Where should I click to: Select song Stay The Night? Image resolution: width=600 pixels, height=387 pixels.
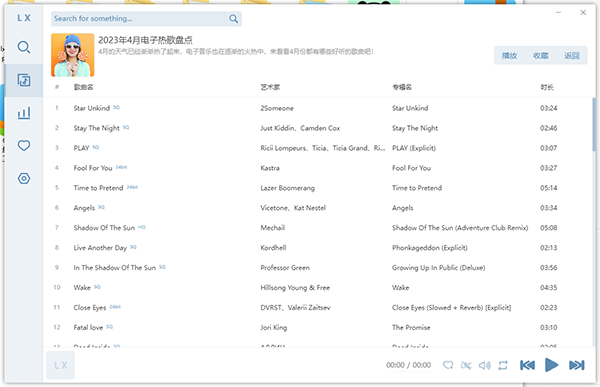click(96, 128)
